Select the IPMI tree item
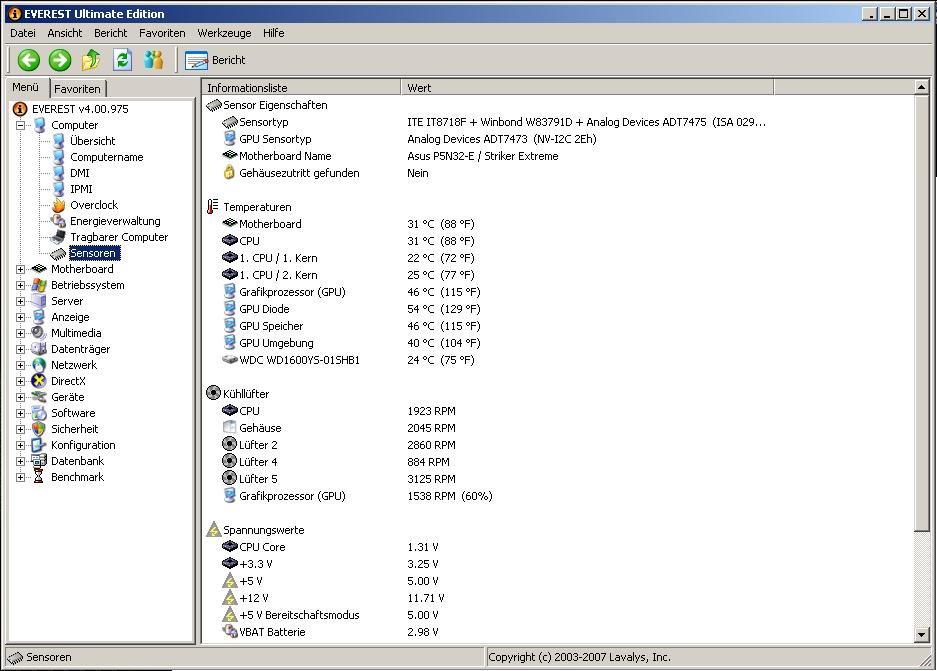The image size is (937, 671). tap(81, 189)
